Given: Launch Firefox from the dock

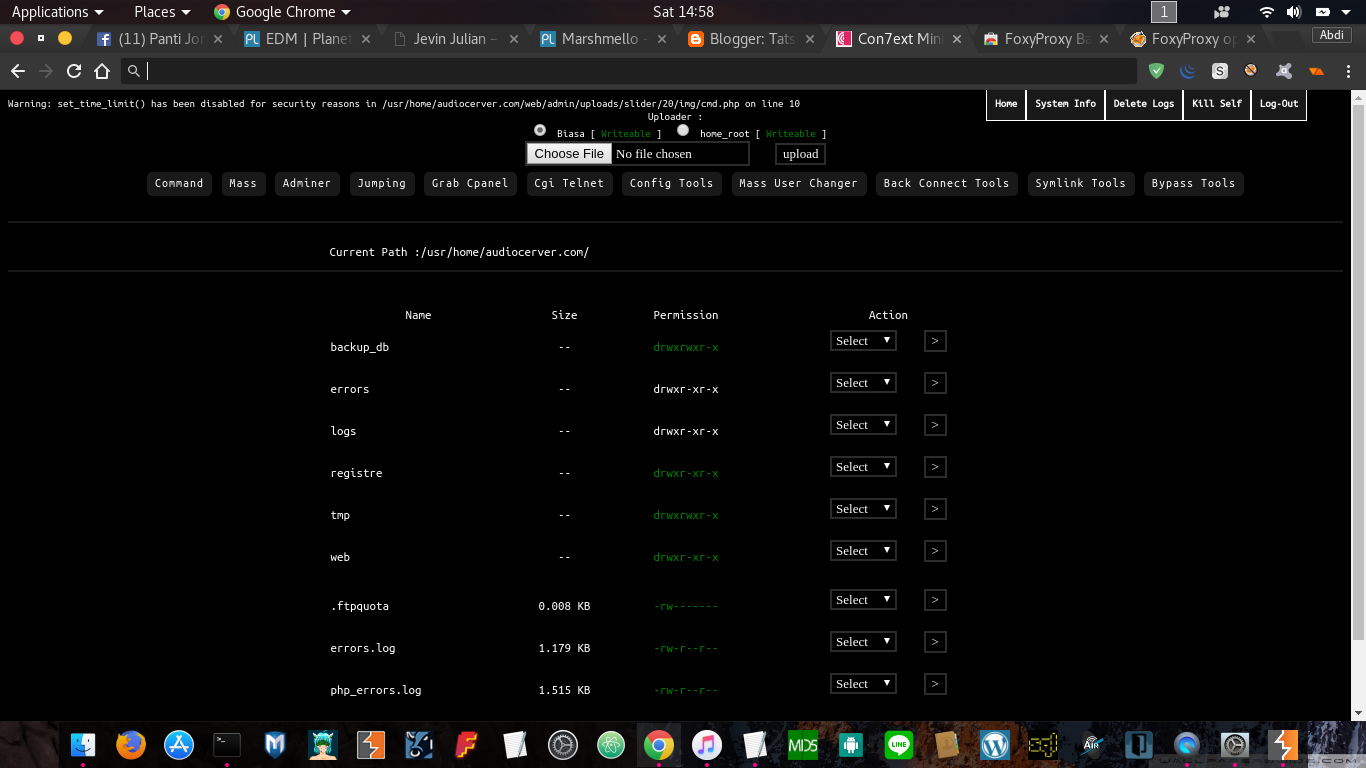Looking at the screenshot, I should coord(131,745).
